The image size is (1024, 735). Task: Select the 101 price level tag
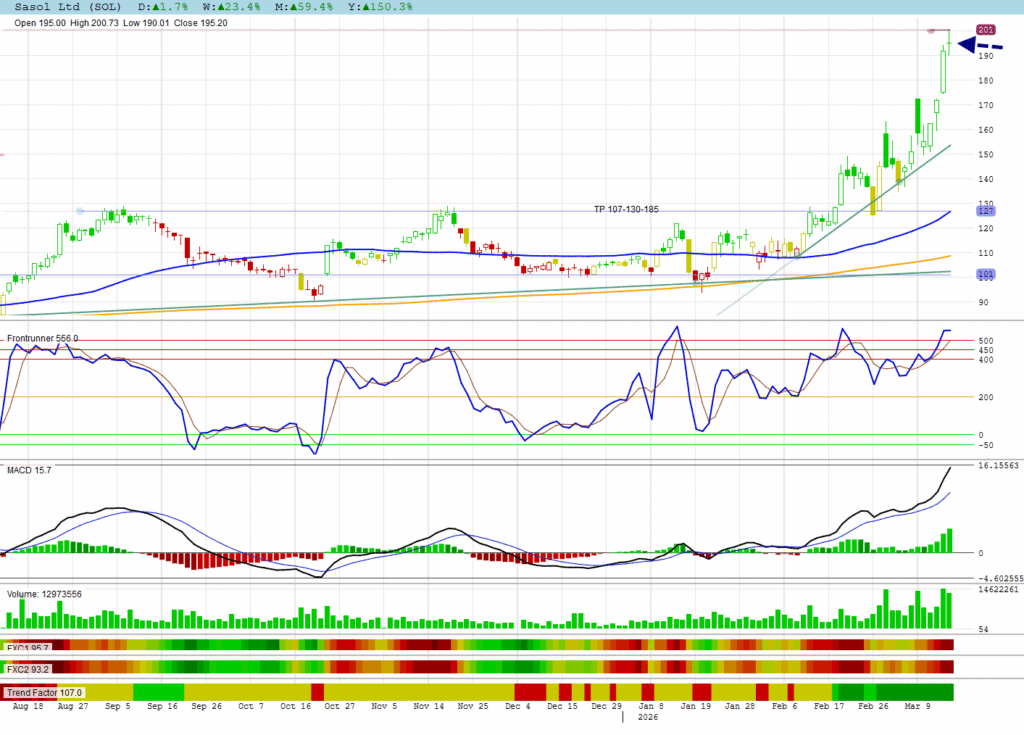click(984, 275)
